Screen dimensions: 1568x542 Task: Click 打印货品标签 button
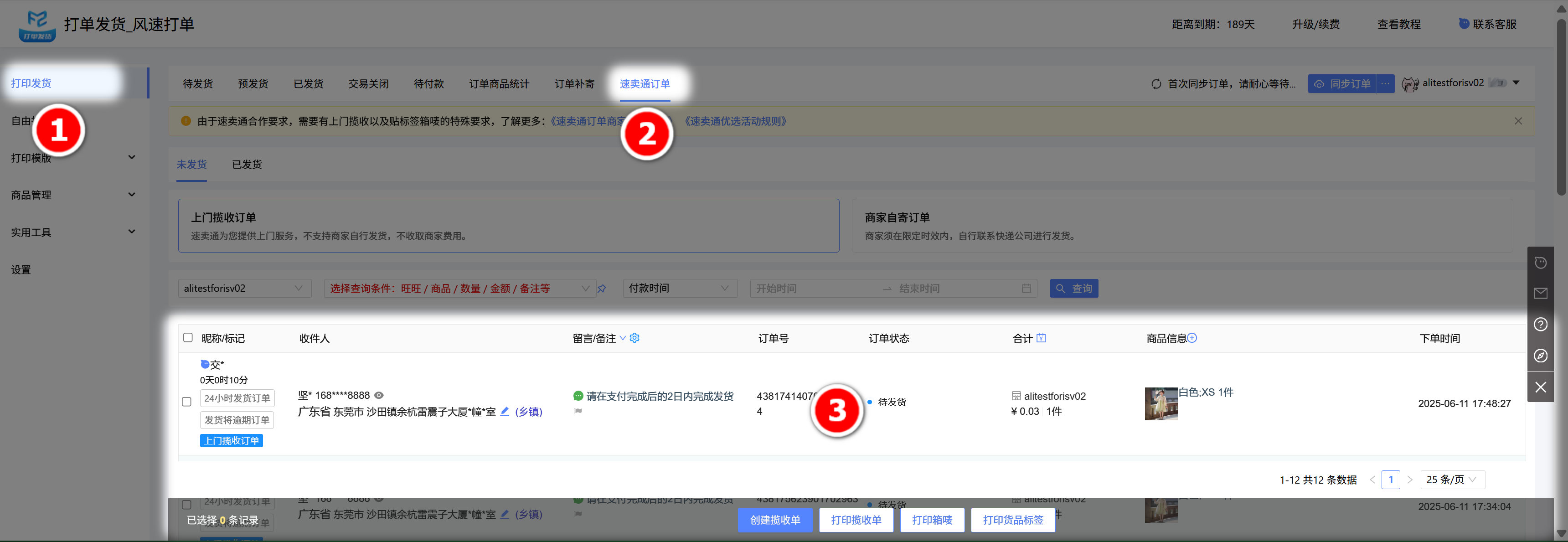[x=1013, y=520]
